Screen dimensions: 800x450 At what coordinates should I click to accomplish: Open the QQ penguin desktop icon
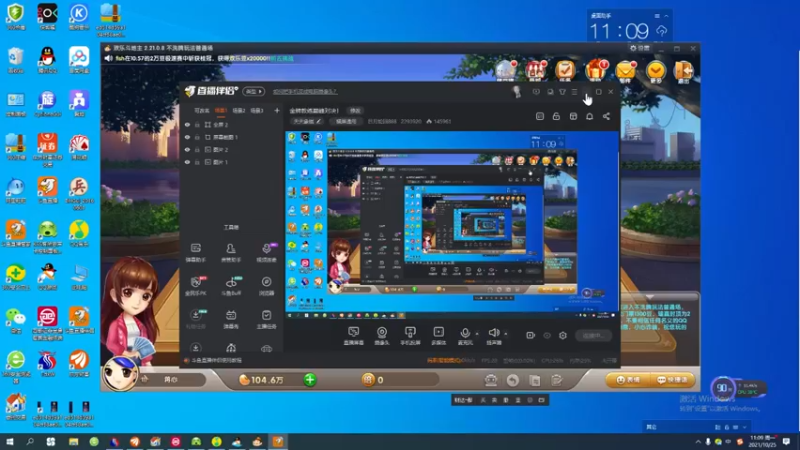coord(47,59)
